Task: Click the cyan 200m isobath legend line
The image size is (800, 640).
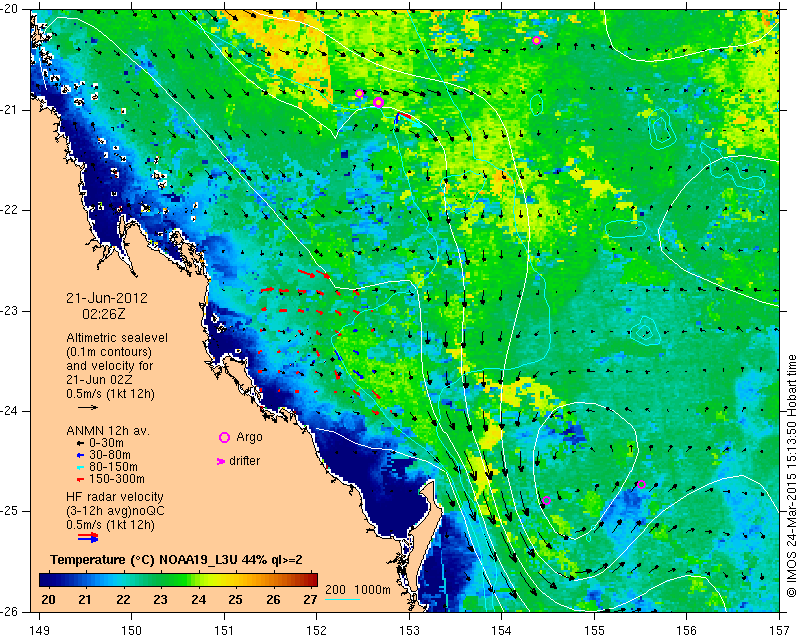Action: tap(342, 599)
